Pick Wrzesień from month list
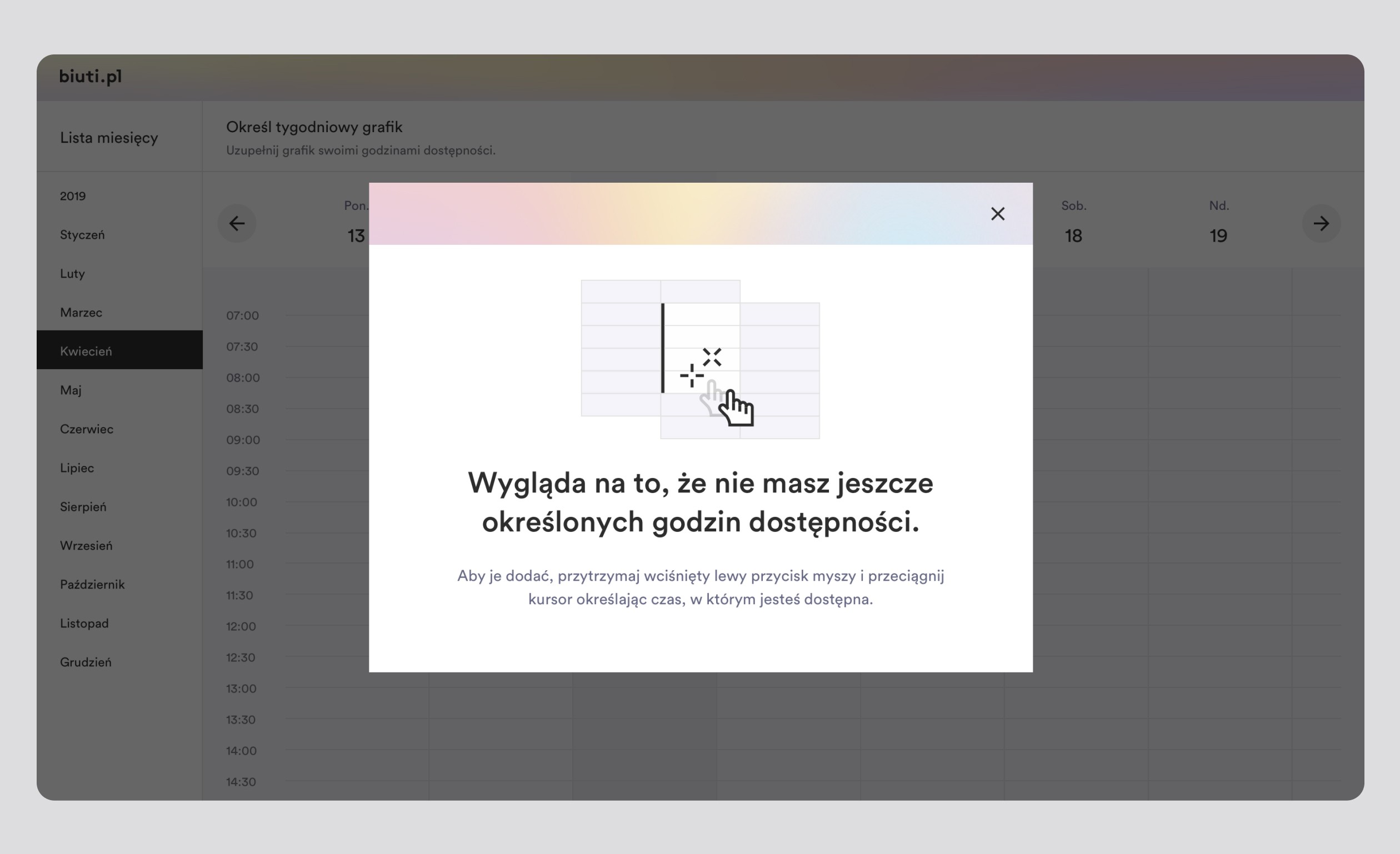The image size is (1400, 854). click(86, 546)
